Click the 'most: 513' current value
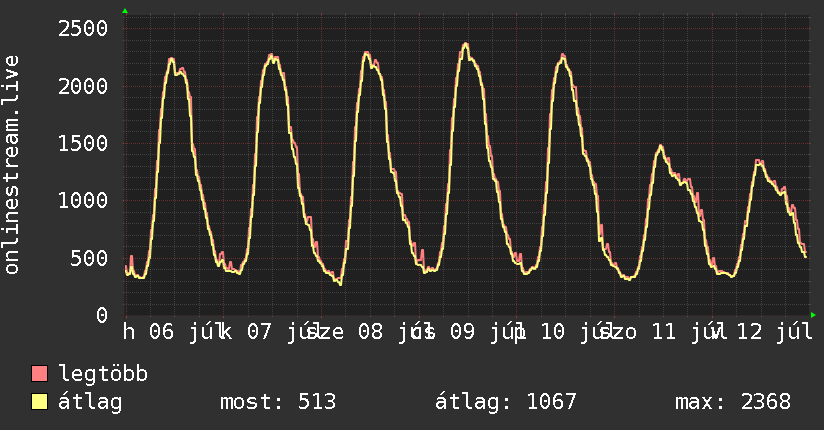 pos(278,402)
